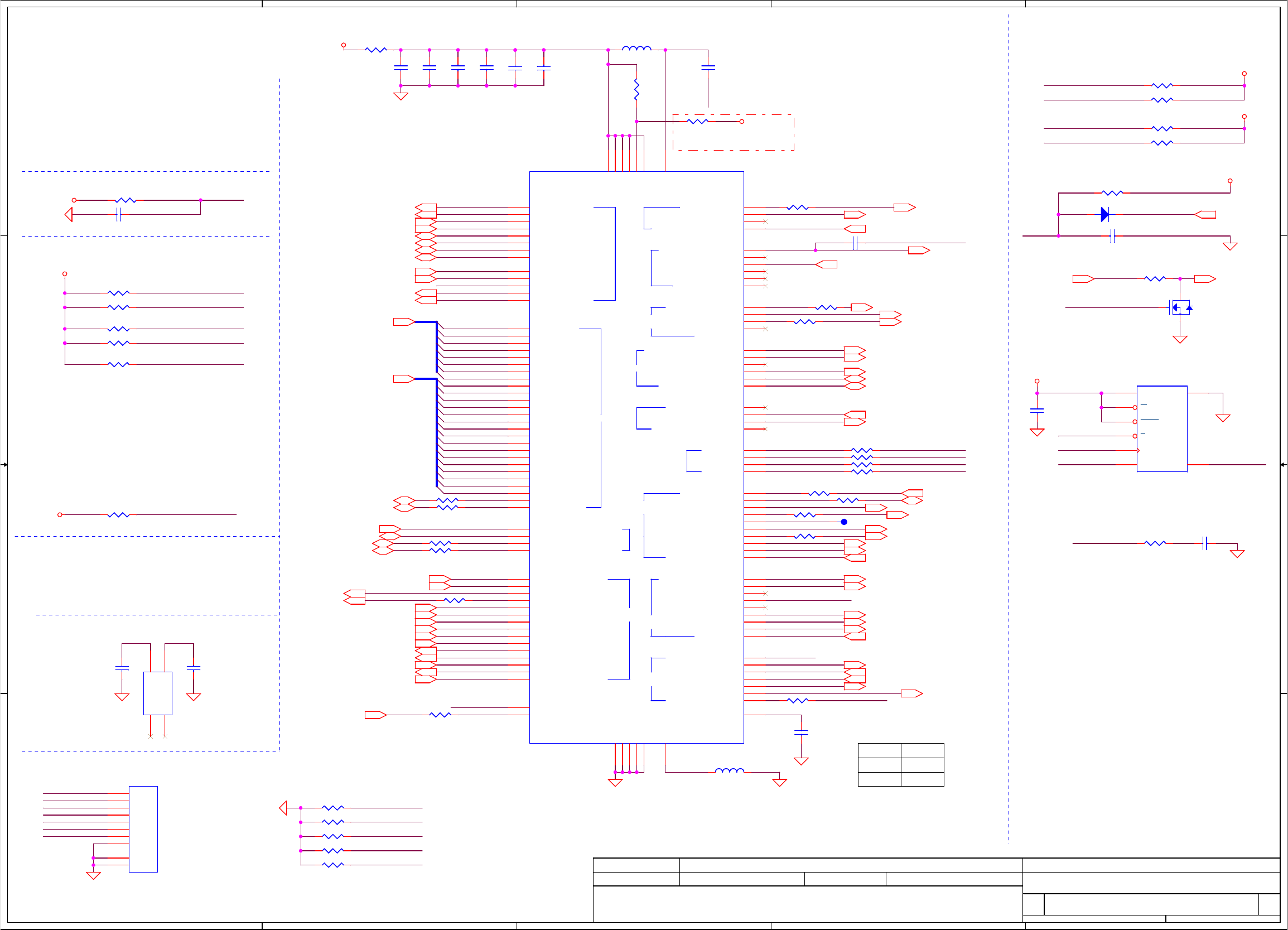1288x930 pixels.
Task: Select the ground symbol beneath the MOSFET
Action: 1180,339
